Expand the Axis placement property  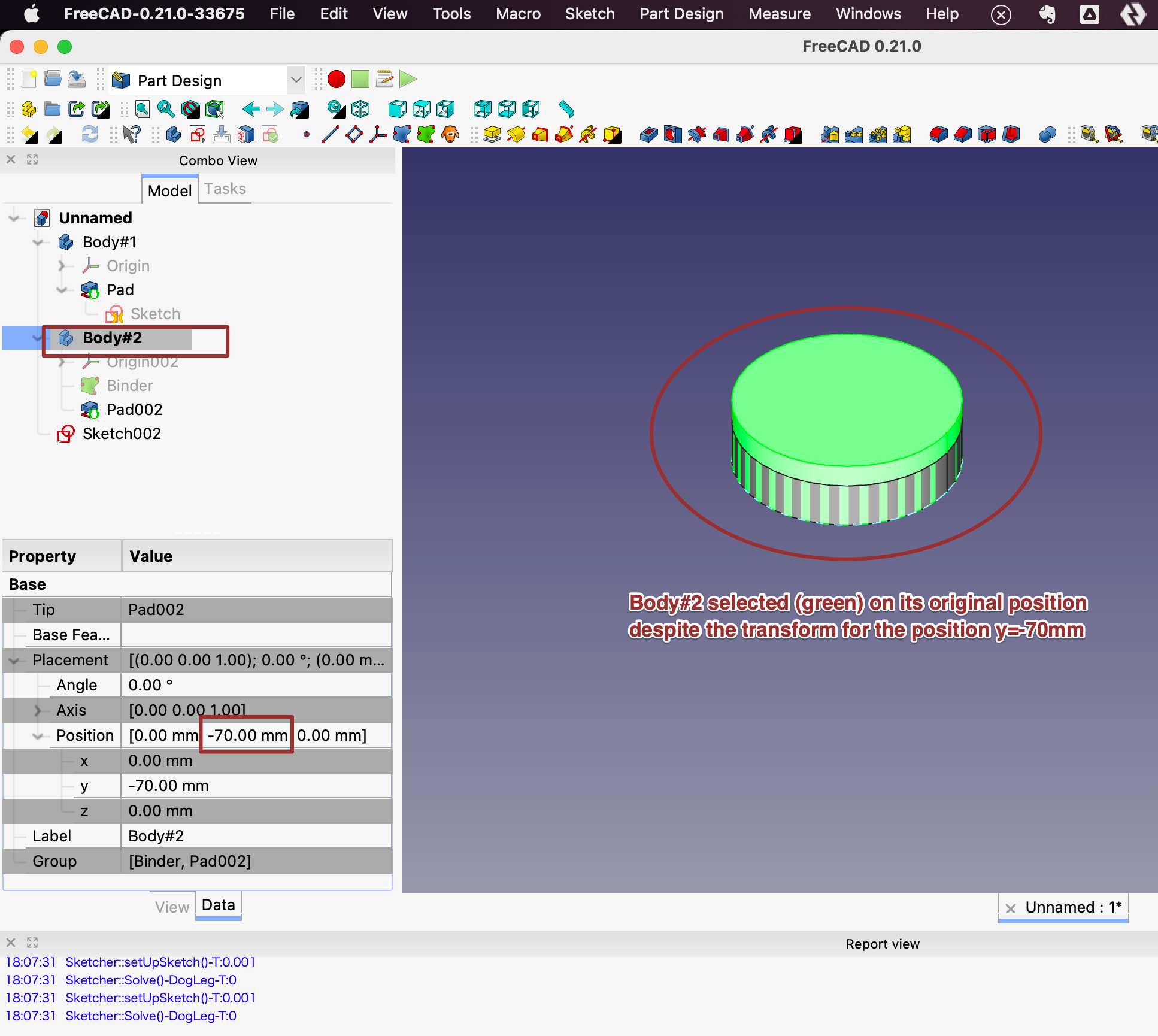click(38, 710)
